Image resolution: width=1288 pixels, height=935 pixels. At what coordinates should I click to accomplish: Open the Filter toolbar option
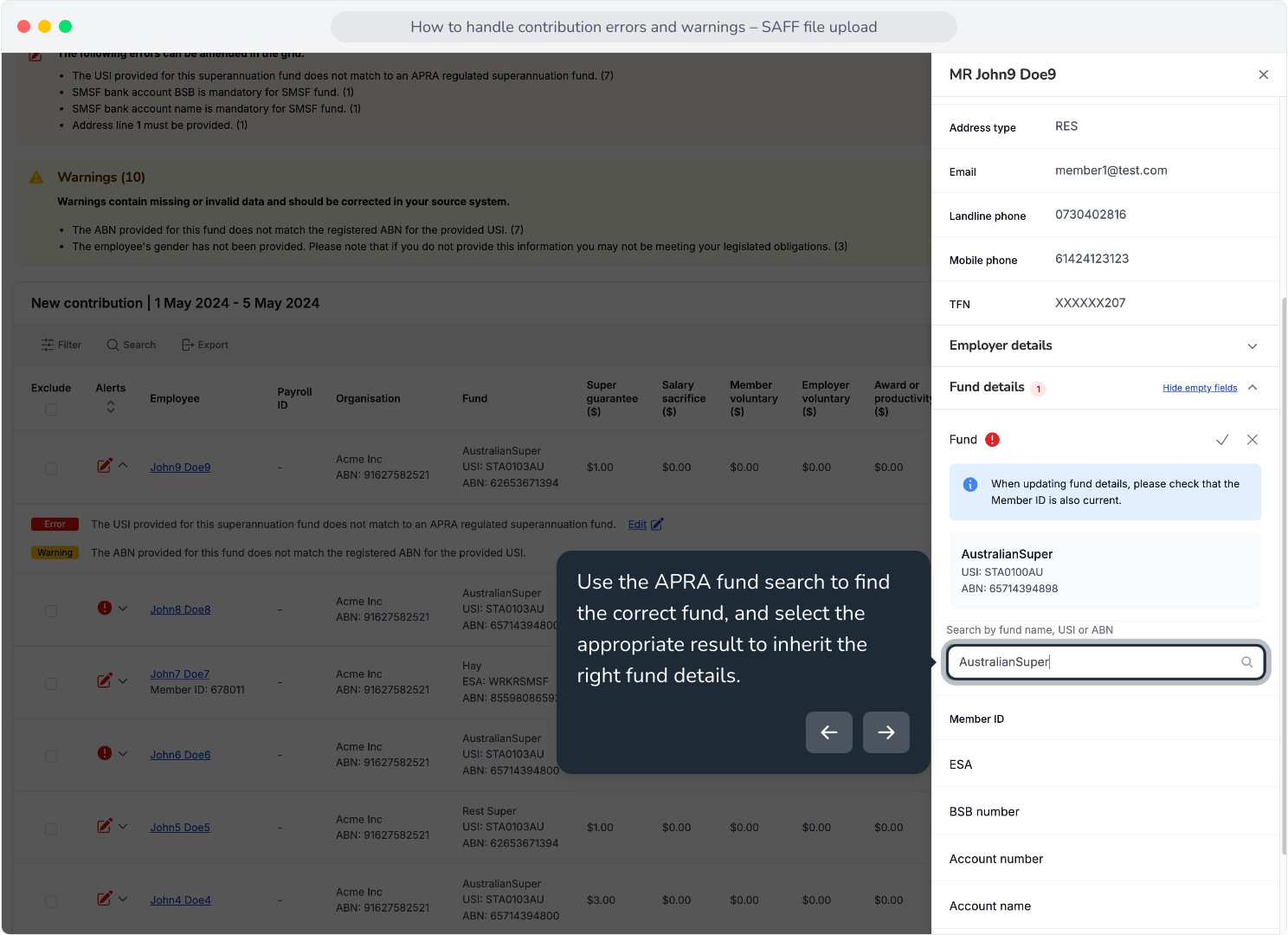click(61, 345)
